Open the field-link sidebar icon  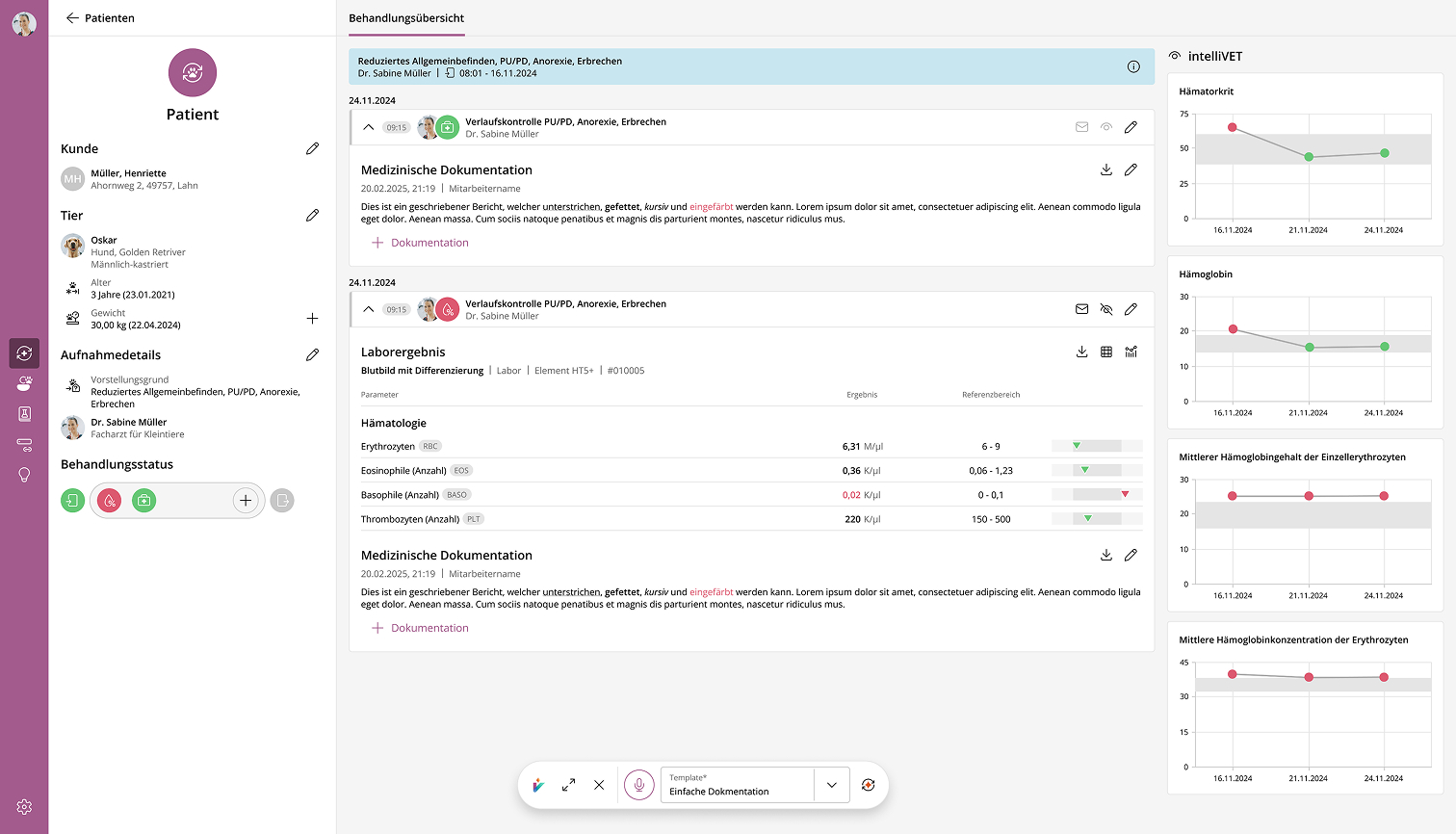coord(24,444)
